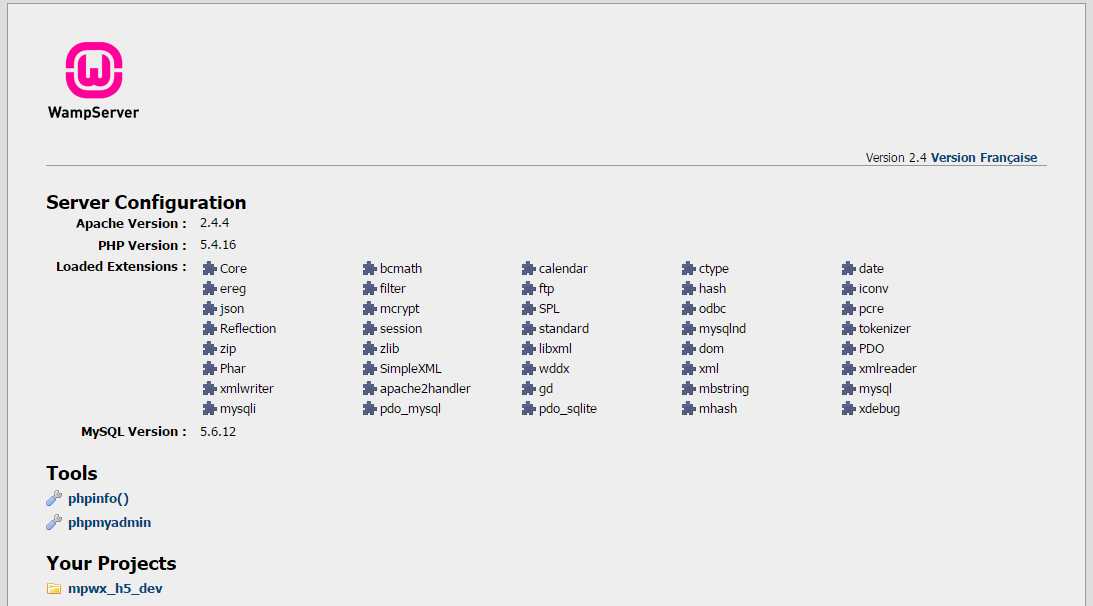Click the puzzle icon next to libxml
The width and height of the screenshot is (1093, 606).
tap(528, 349)
